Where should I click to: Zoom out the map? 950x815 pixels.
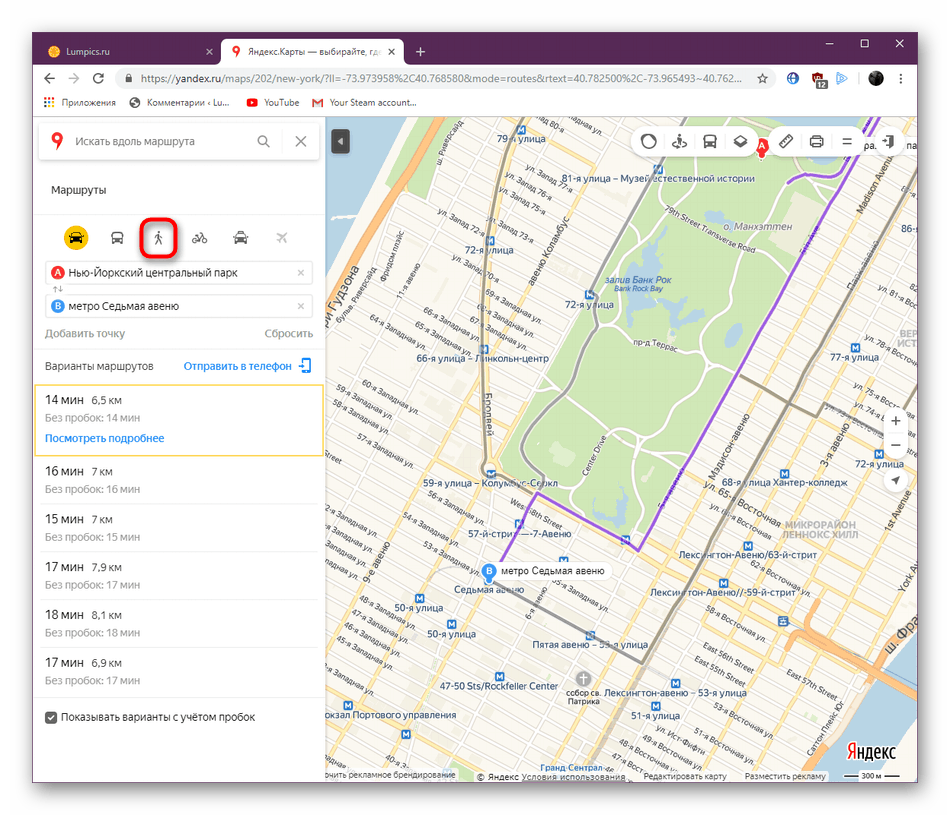click(x=895, y=445)
